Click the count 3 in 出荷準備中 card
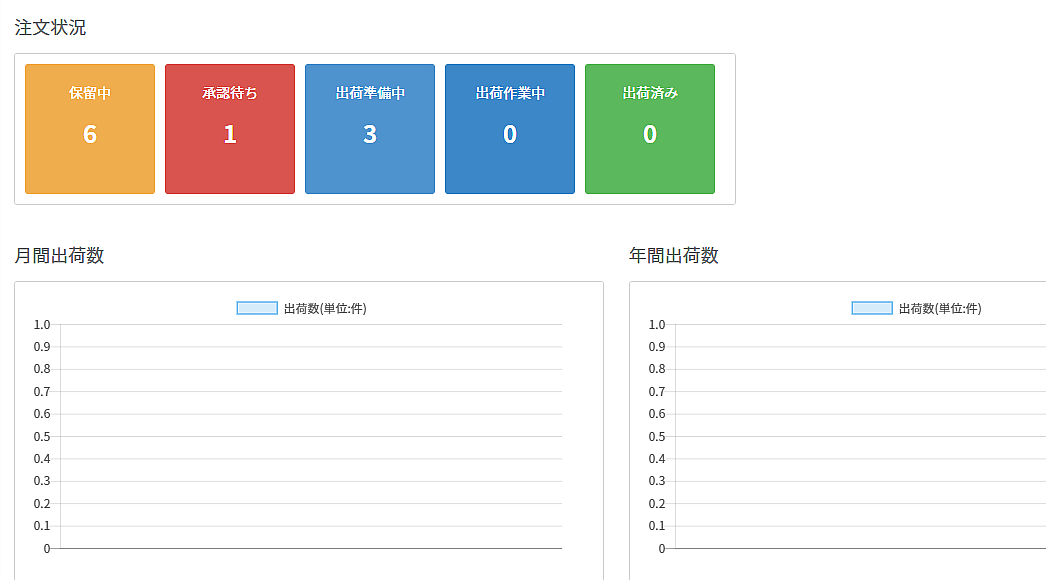Screen dimensions: 1046x580 [x=370, y=134]
